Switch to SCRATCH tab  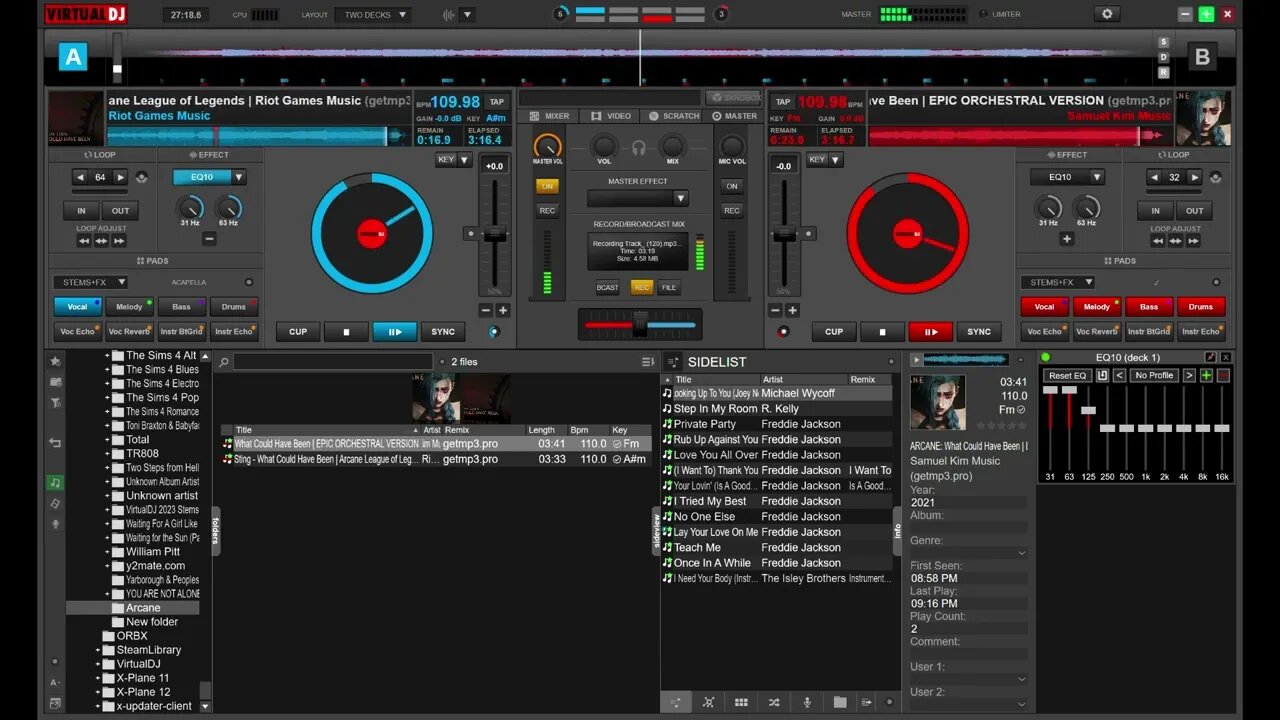pos(674,116)
